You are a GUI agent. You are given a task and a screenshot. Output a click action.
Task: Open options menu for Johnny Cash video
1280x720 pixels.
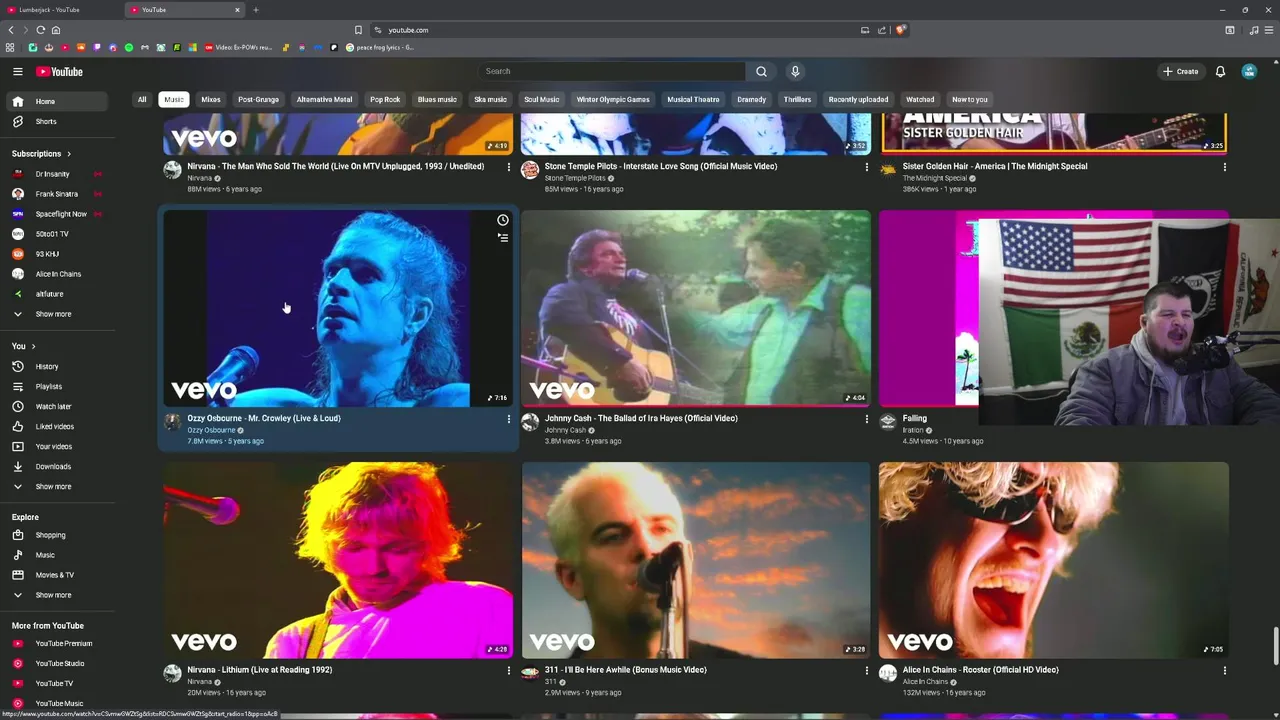click(x=866, y=419)
